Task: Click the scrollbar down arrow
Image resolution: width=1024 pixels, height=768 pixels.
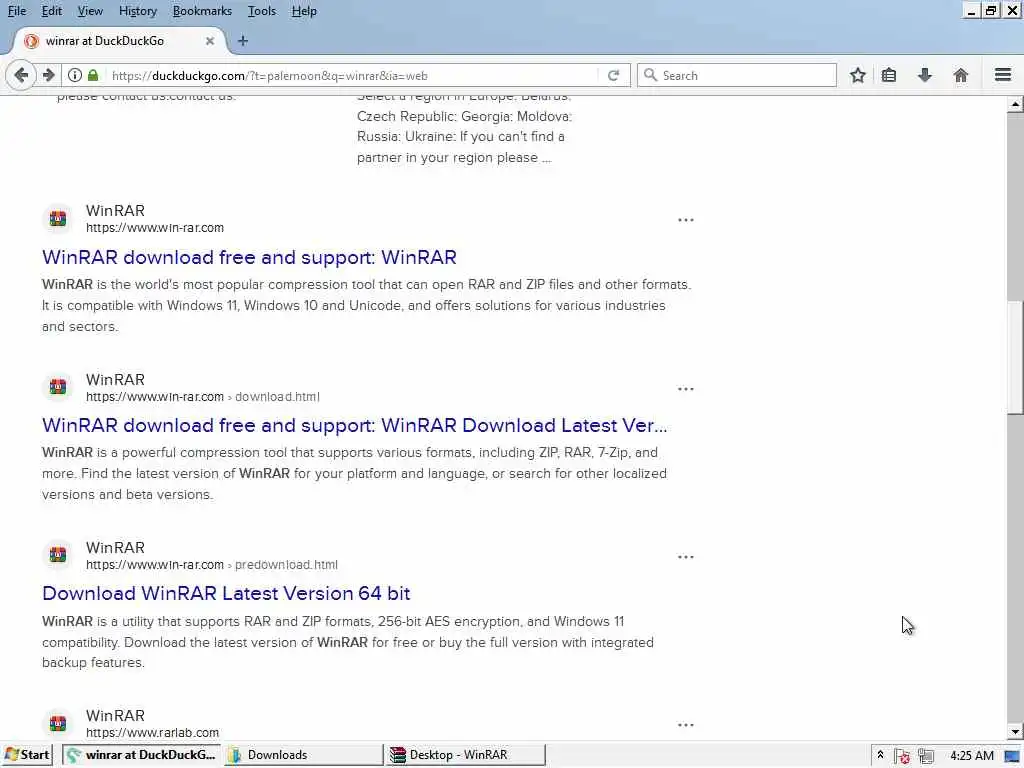Action: pos(1015,731)
